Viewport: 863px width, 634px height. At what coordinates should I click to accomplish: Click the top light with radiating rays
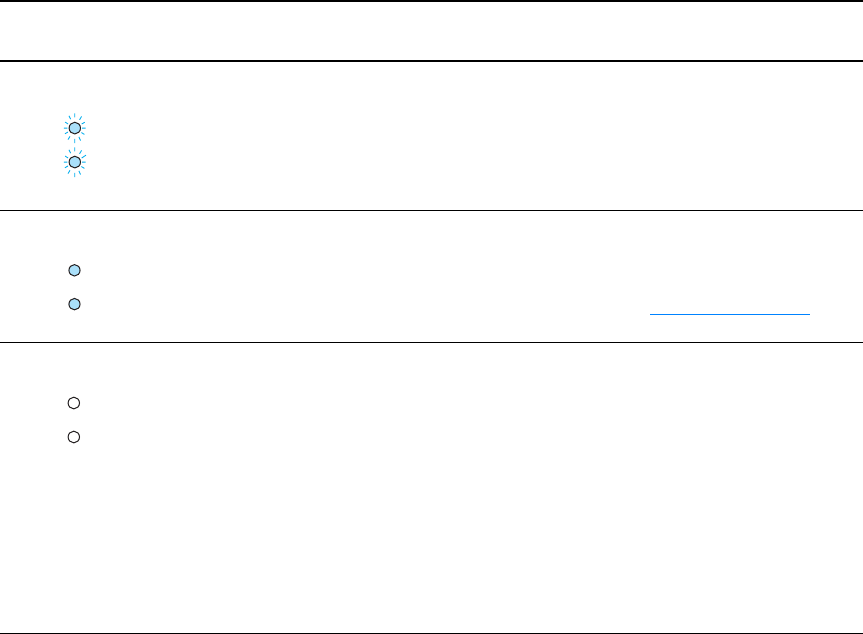point(74,128)
